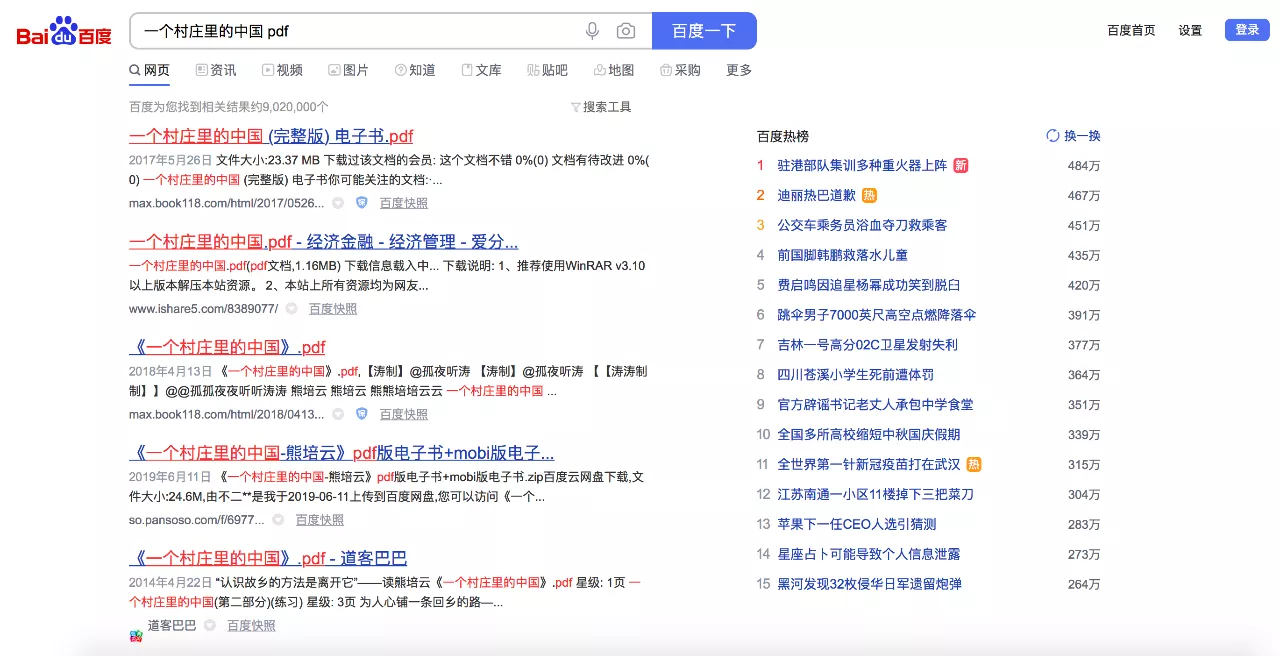The image size is (1280, 656).
Task: Open the 设置 settings menu
Action: (1190, 31)
